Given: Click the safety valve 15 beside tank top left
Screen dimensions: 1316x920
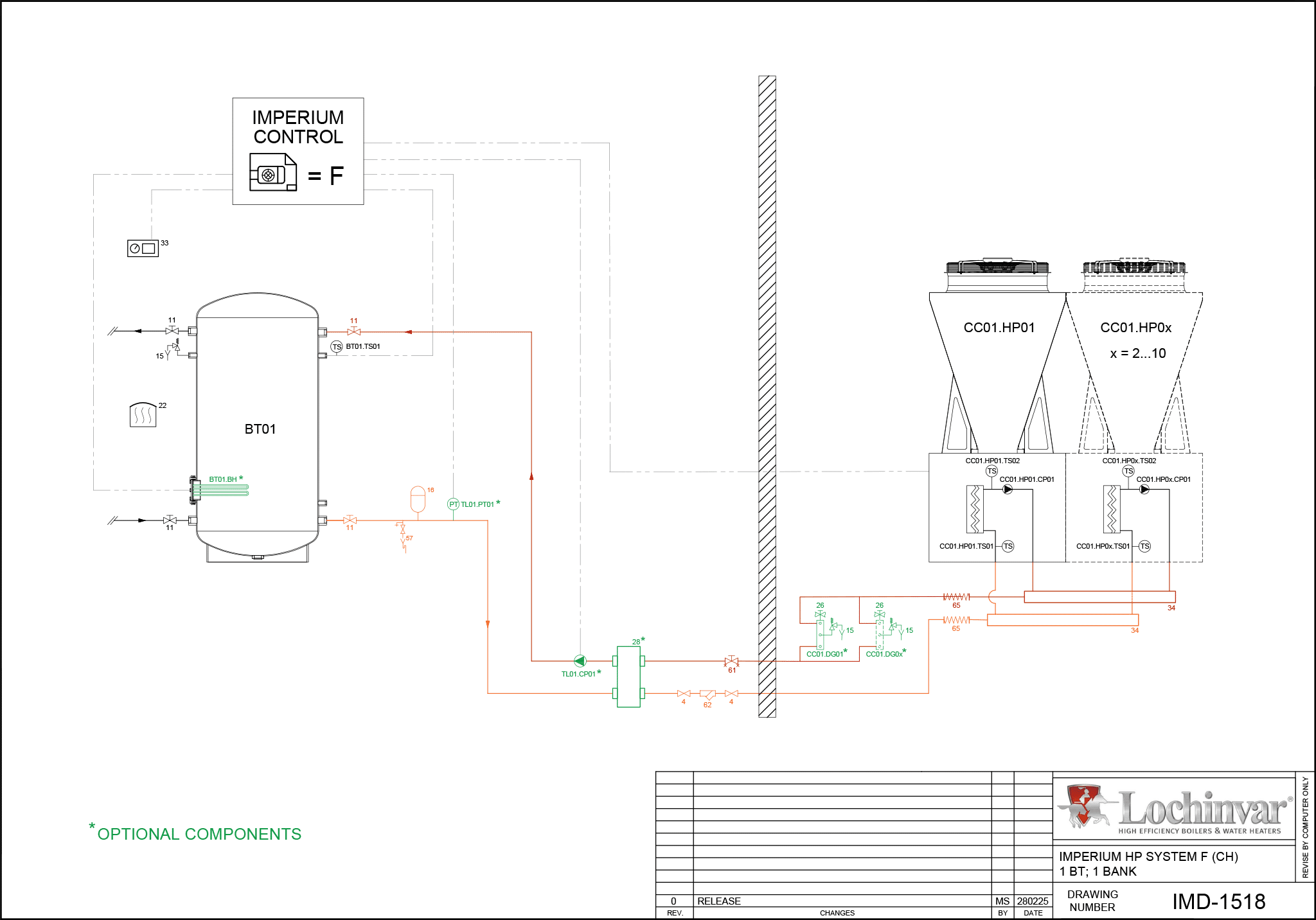Looking at the screenshot, I should pos(173,349).
